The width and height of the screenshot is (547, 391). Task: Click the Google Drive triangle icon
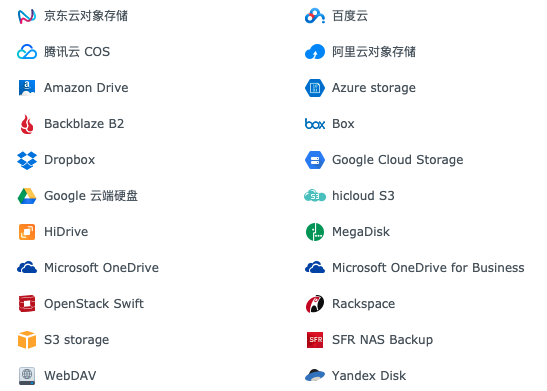click(27, 196)
